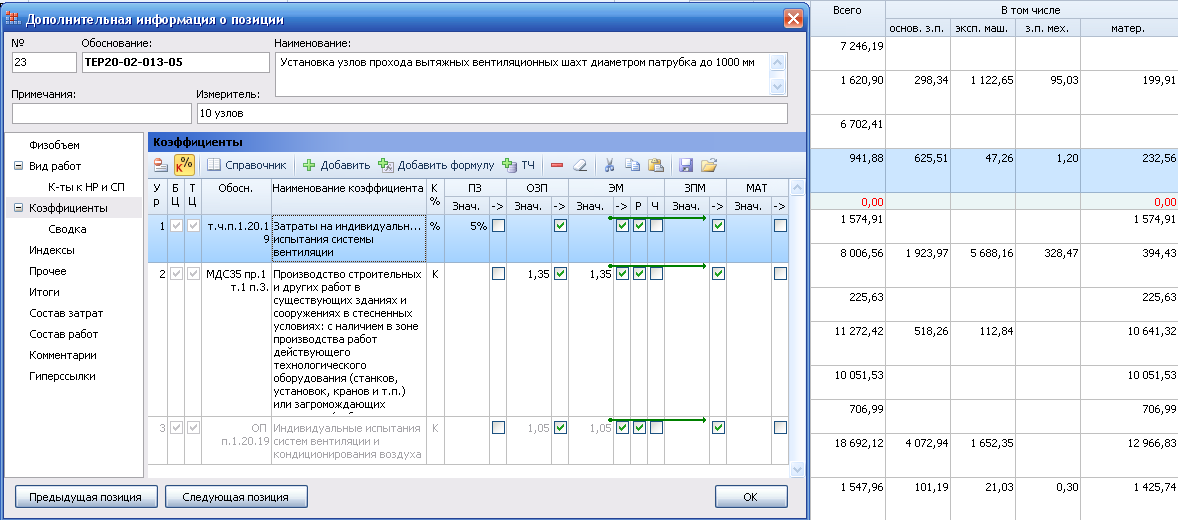Select Индексы in the left tree
Viewport: 1178px width, 520px height.
pos(52,250)
